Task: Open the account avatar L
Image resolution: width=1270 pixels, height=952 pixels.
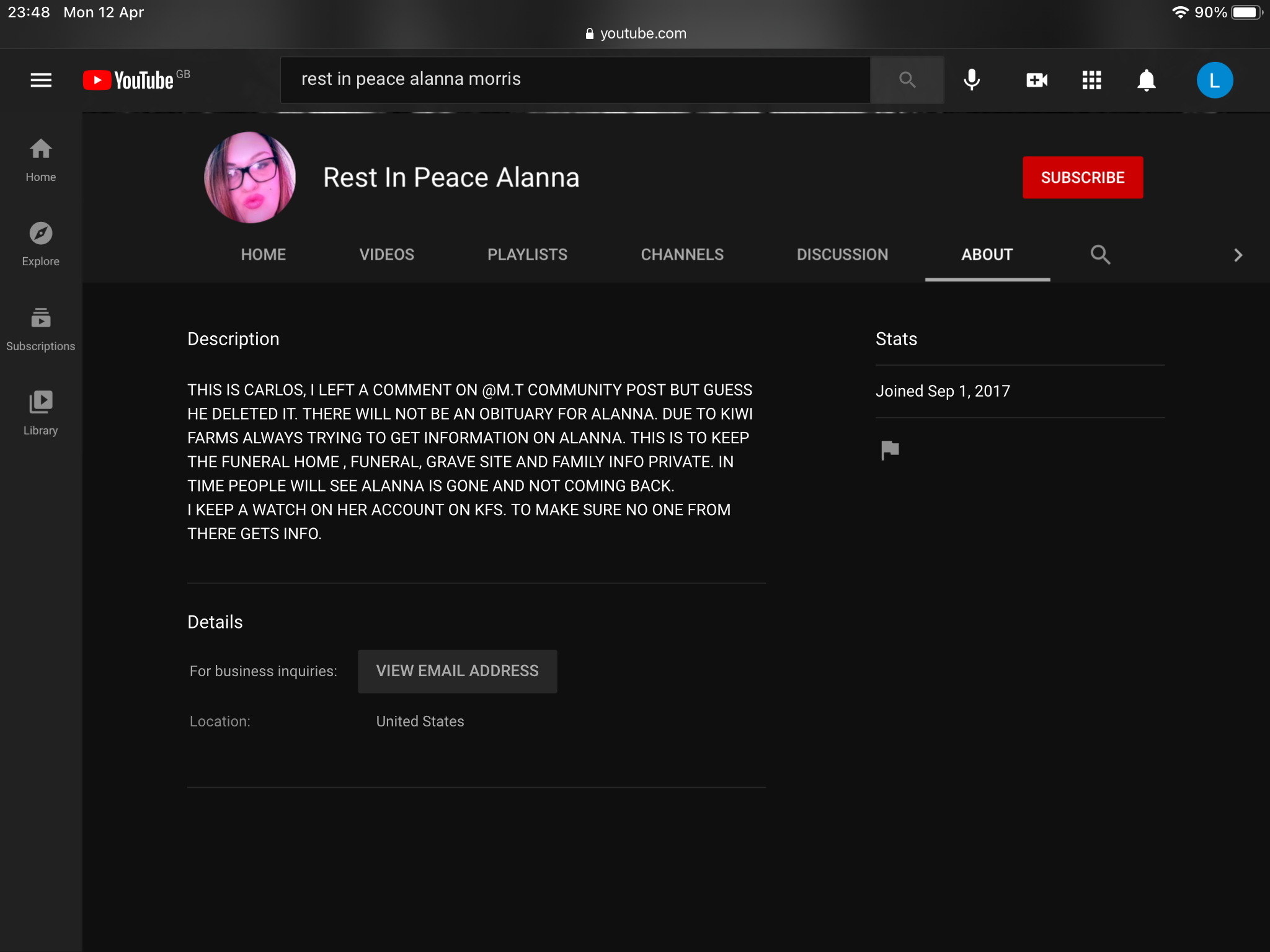Action: (x=1214, y=80)
